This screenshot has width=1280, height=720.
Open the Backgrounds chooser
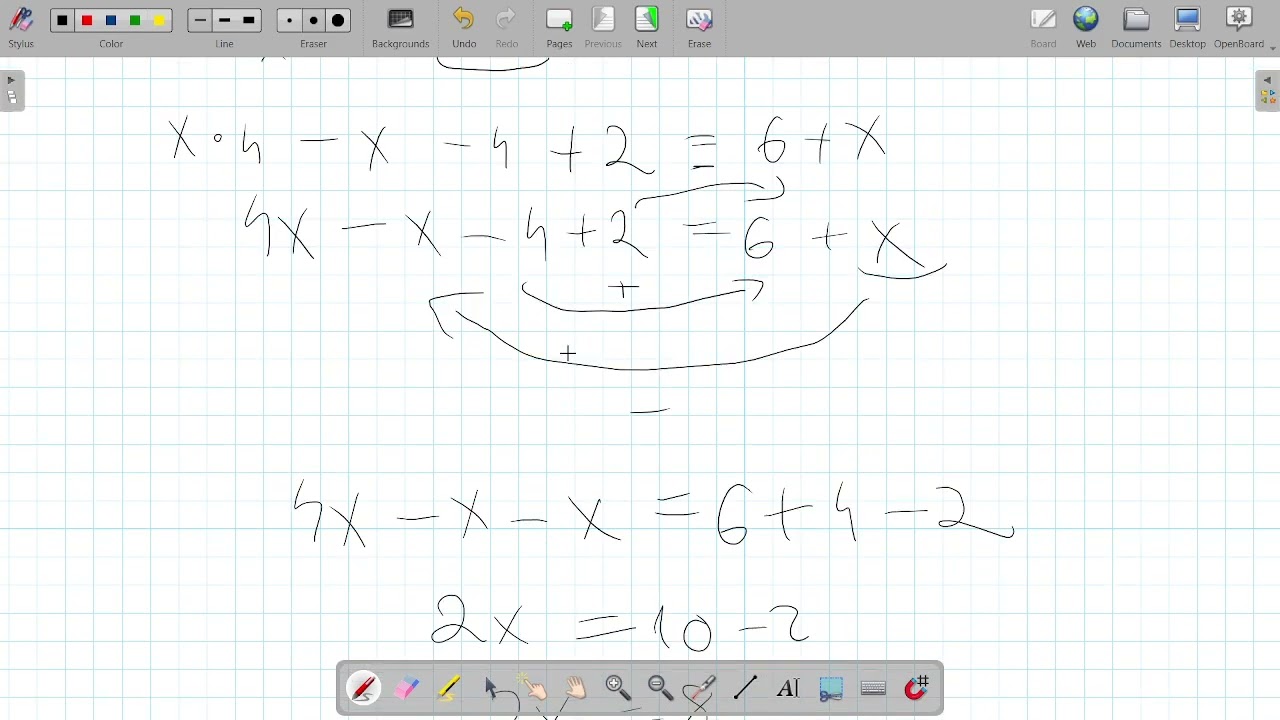point(400,27)
